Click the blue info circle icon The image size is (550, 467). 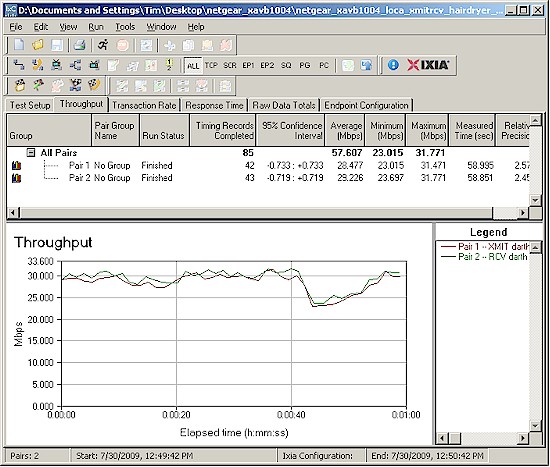click(x=393, y=65)
